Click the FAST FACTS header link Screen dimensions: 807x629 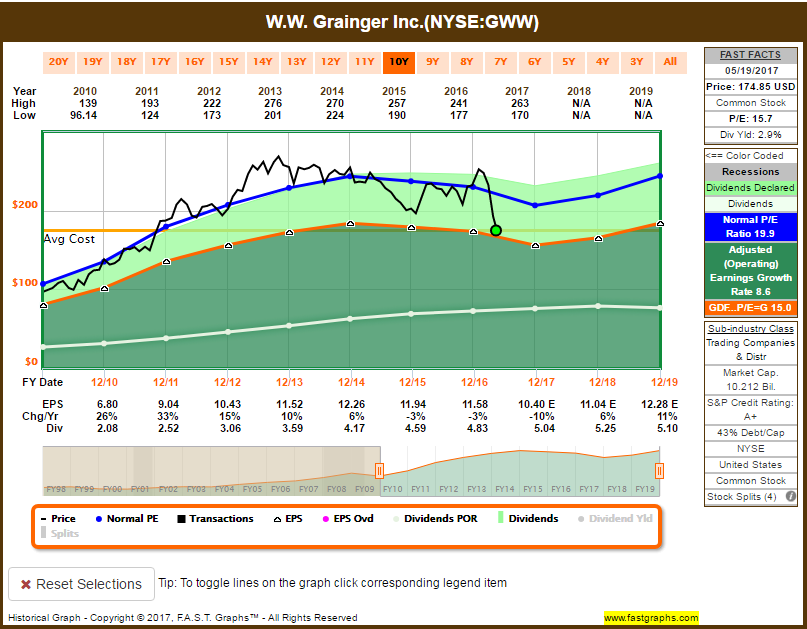point(750,55)
